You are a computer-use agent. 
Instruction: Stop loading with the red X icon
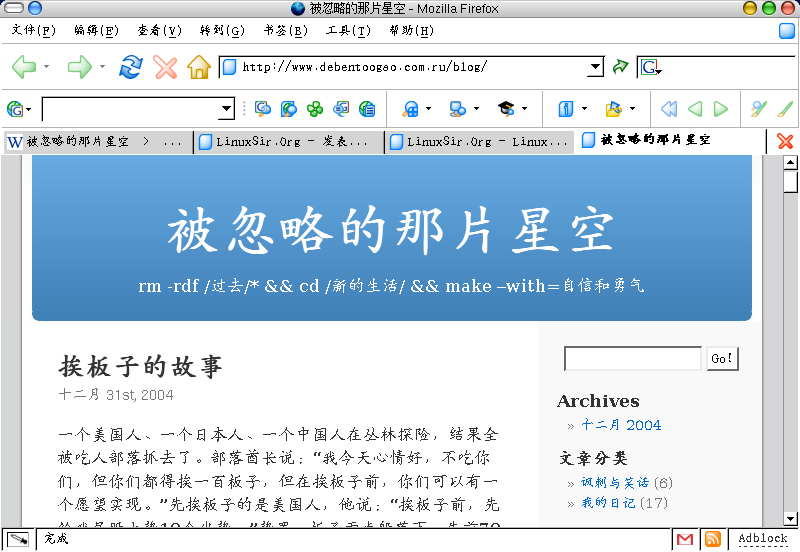(x=165, y=67)
